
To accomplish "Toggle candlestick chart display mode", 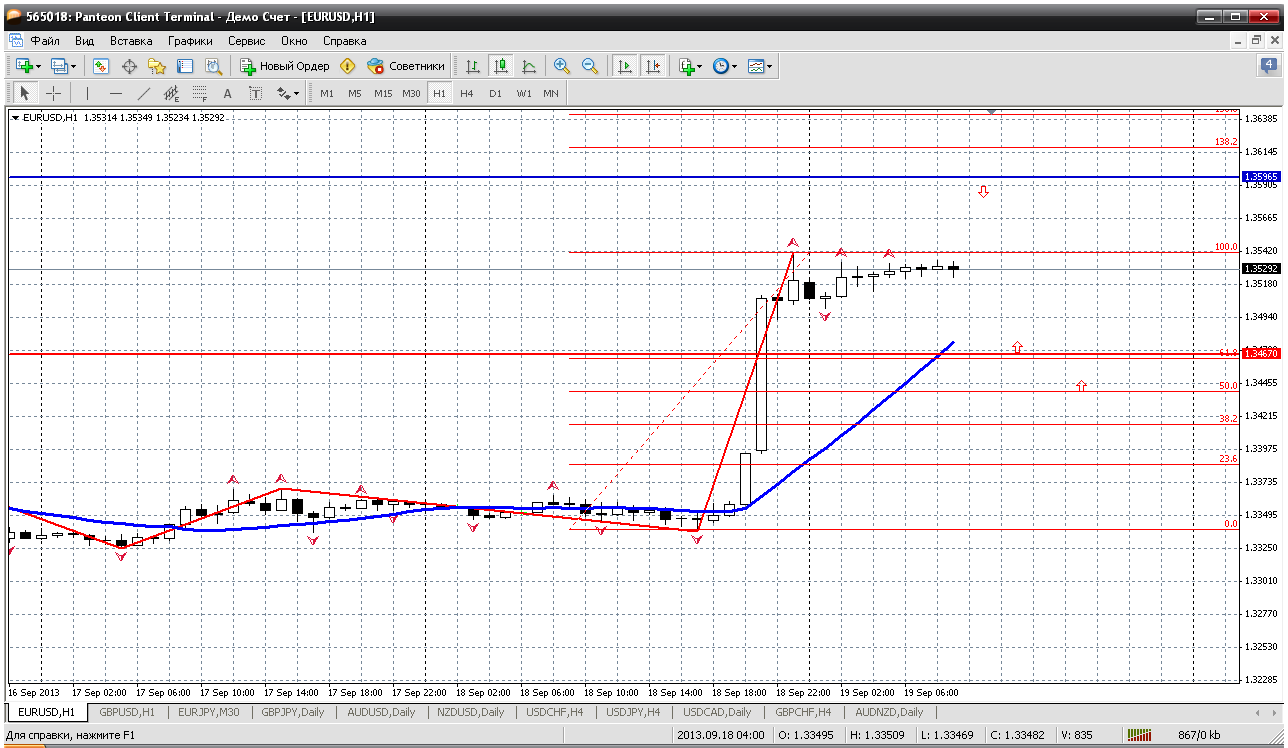I will [500, 66].
